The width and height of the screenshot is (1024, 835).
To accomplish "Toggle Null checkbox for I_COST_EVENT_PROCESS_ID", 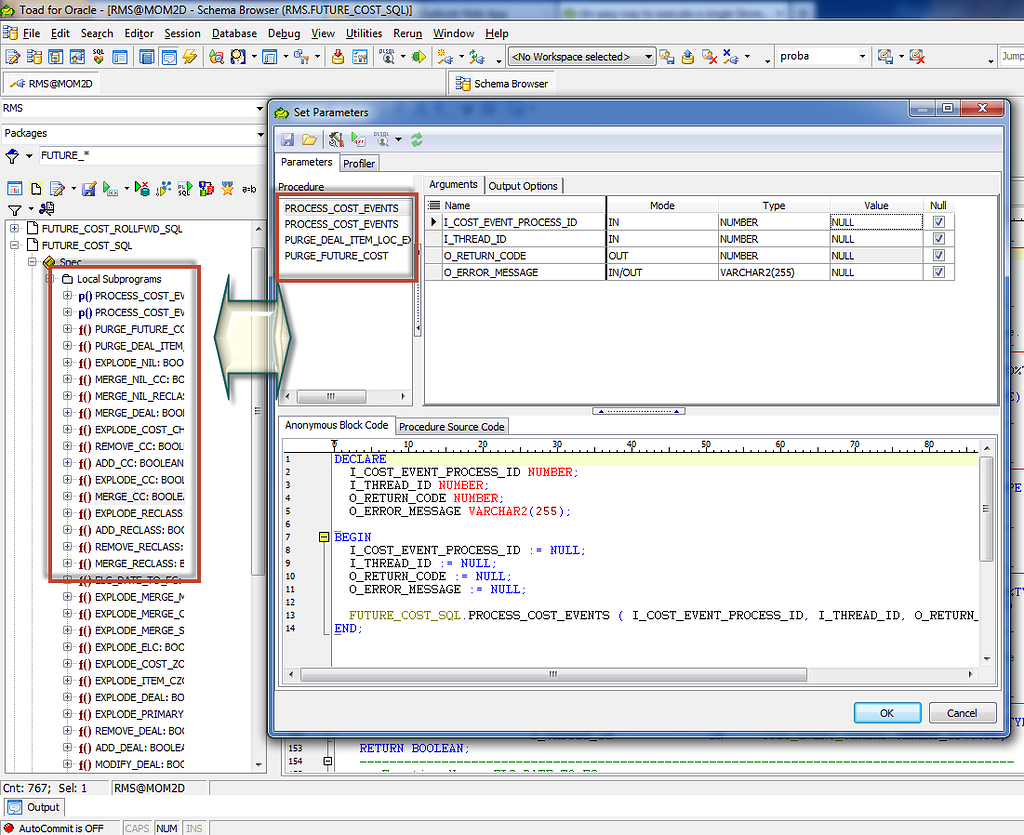I will tap(938, 222).
